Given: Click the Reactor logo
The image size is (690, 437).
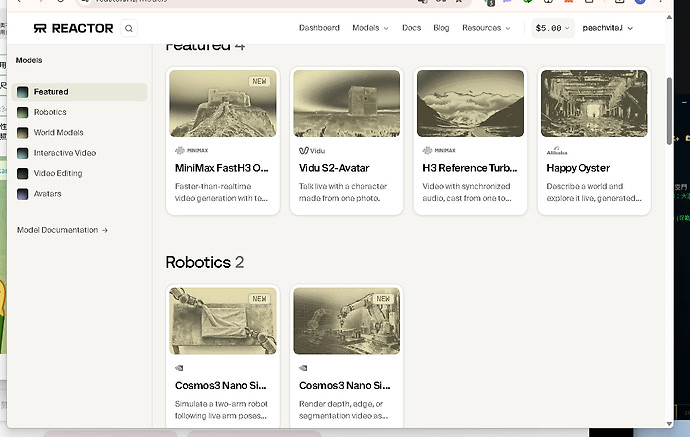Looking at the screenshot, I should click(x=73, y=28).
